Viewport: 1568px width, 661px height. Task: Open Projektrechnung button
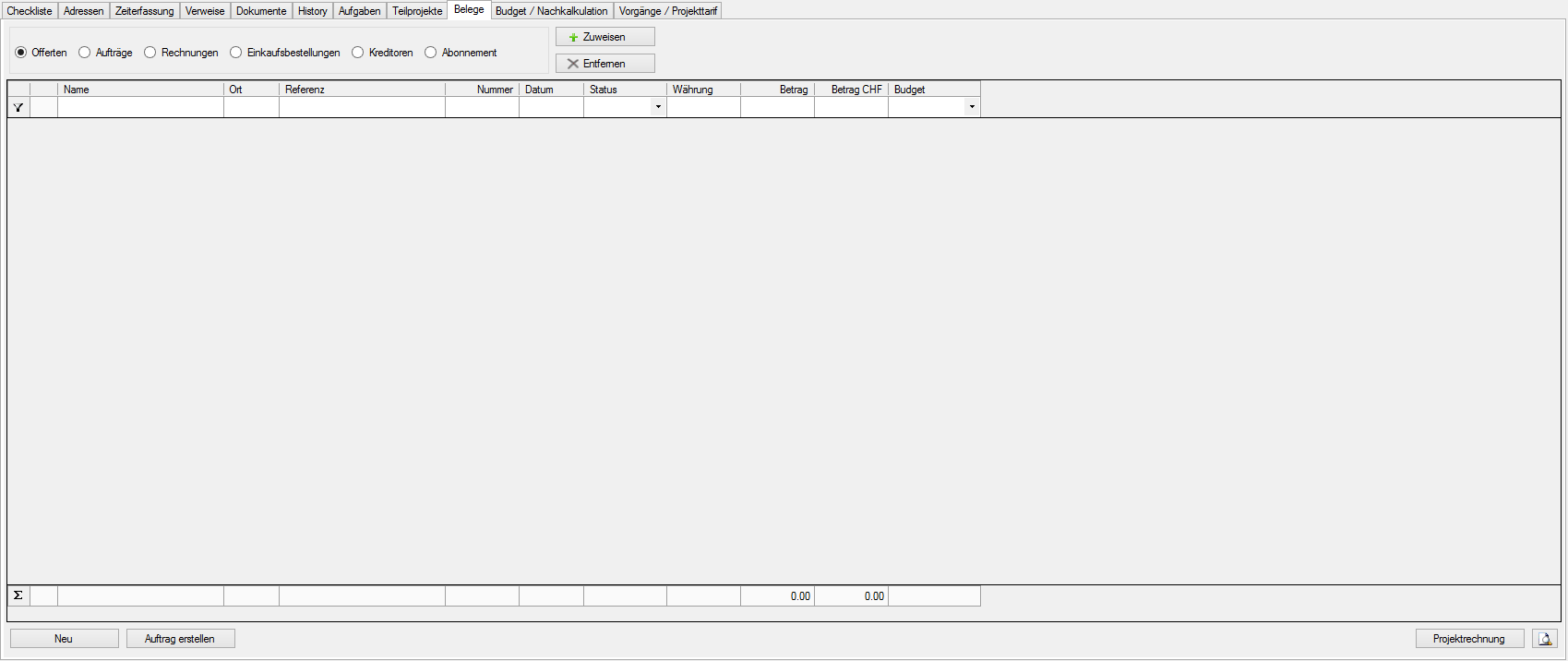coord(1468,639)
